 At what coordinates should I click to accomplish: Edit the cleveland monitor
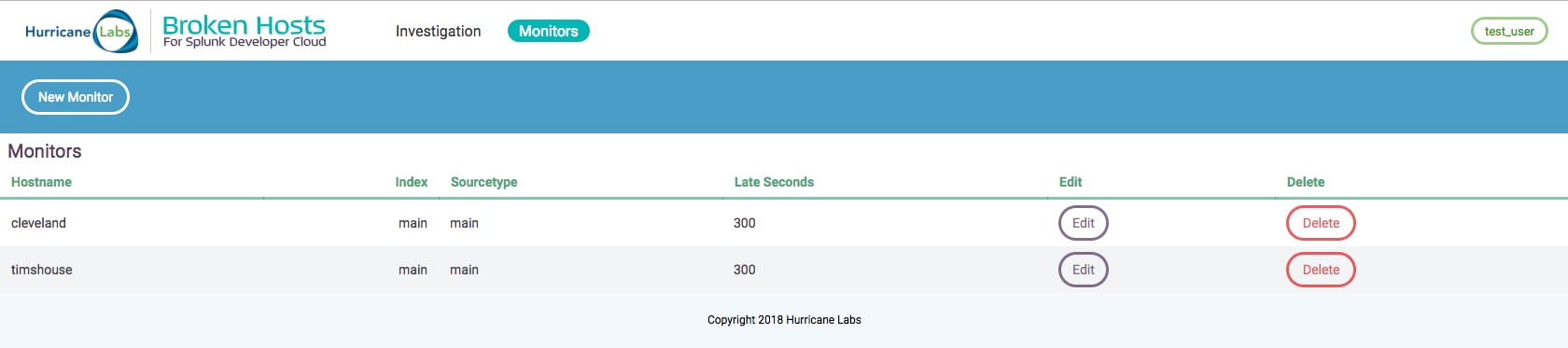click(x=1083, y=223)
